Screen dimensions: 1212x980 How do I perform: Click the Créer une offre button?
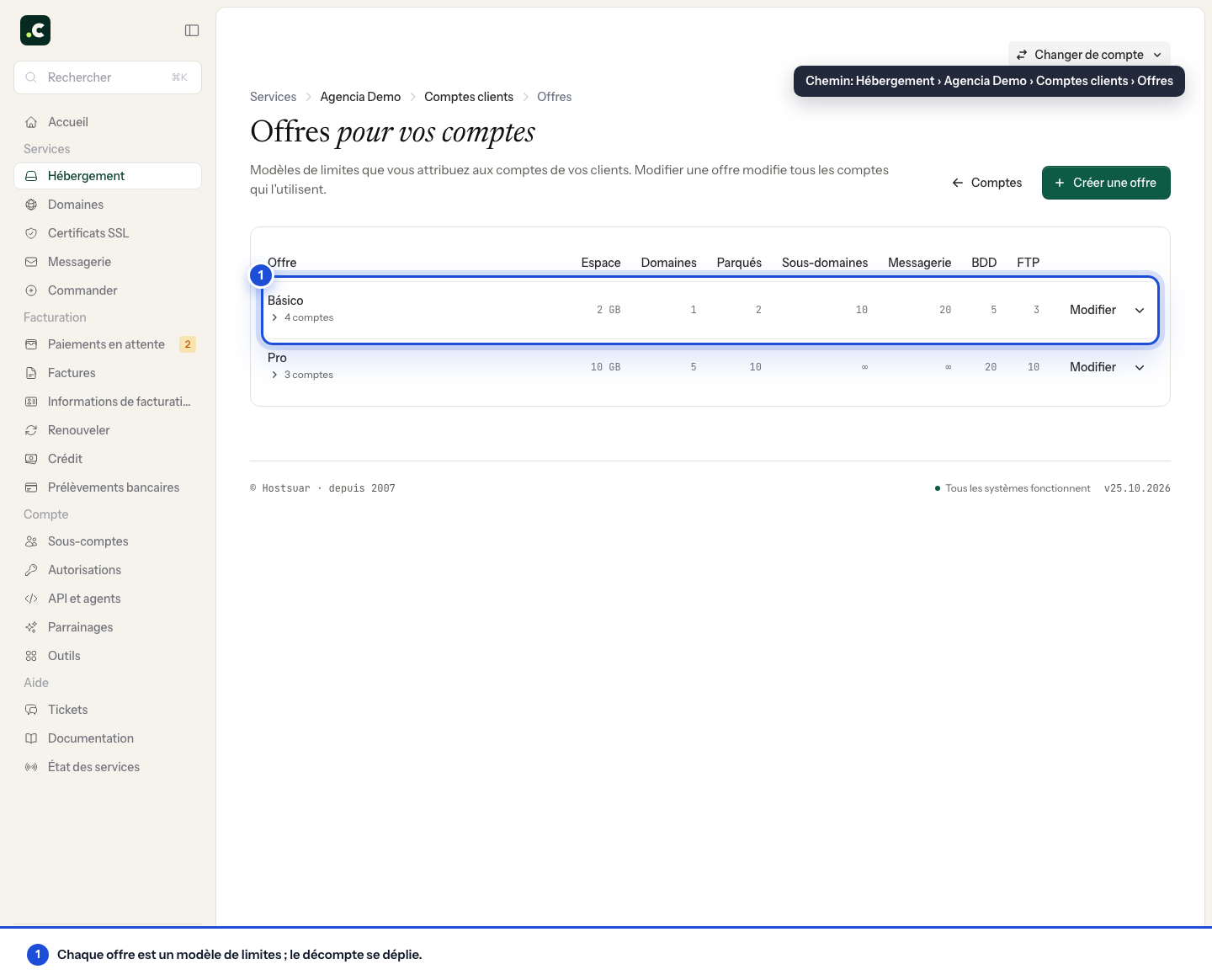pyautogui.click(x=1106, y=183)
